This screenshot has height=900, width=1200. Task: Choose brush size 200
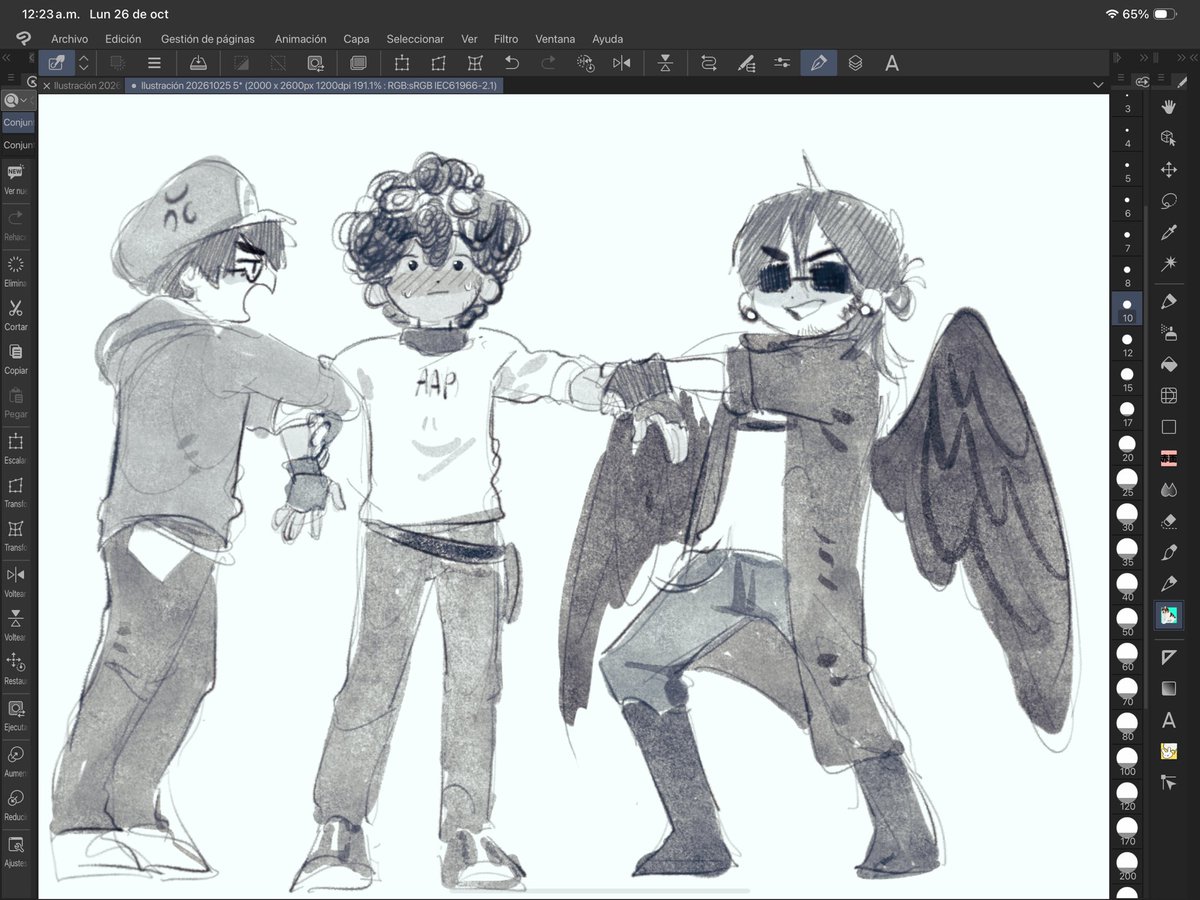tap(1127, 868)
